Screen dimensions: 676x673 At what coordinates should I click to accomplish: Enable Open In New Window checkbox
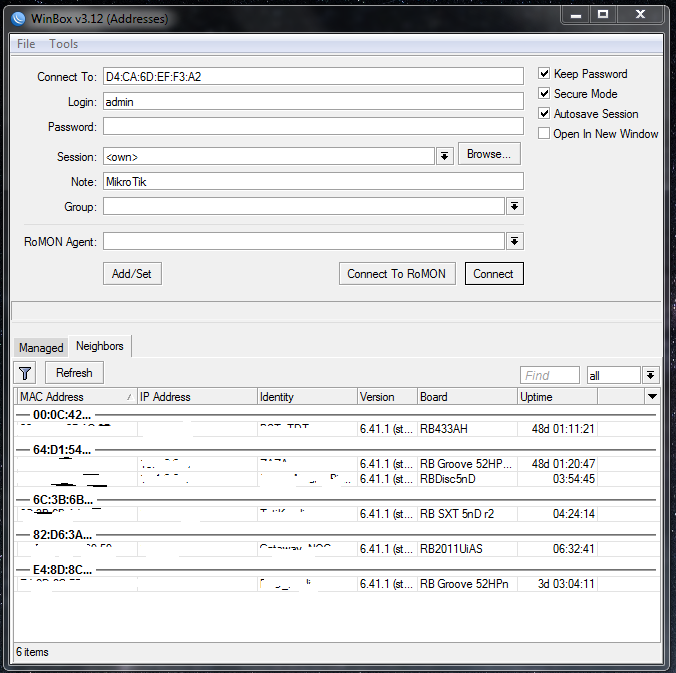pyautogui.click(x=545, y=134)
